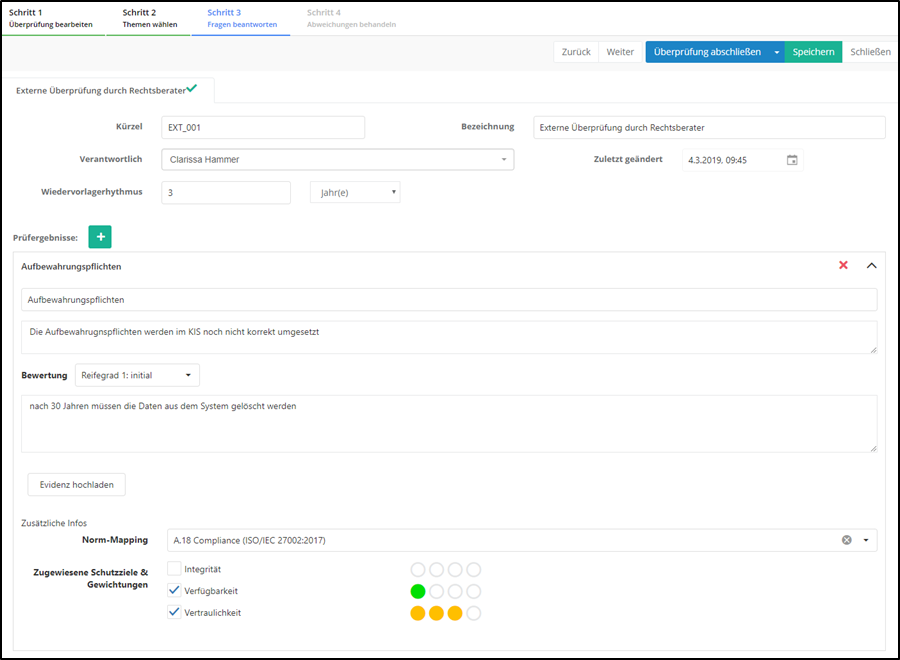Uncheck the Verfügbarkeit checkbox
This screenshot has width=900, height=660.
coord(174,591)
